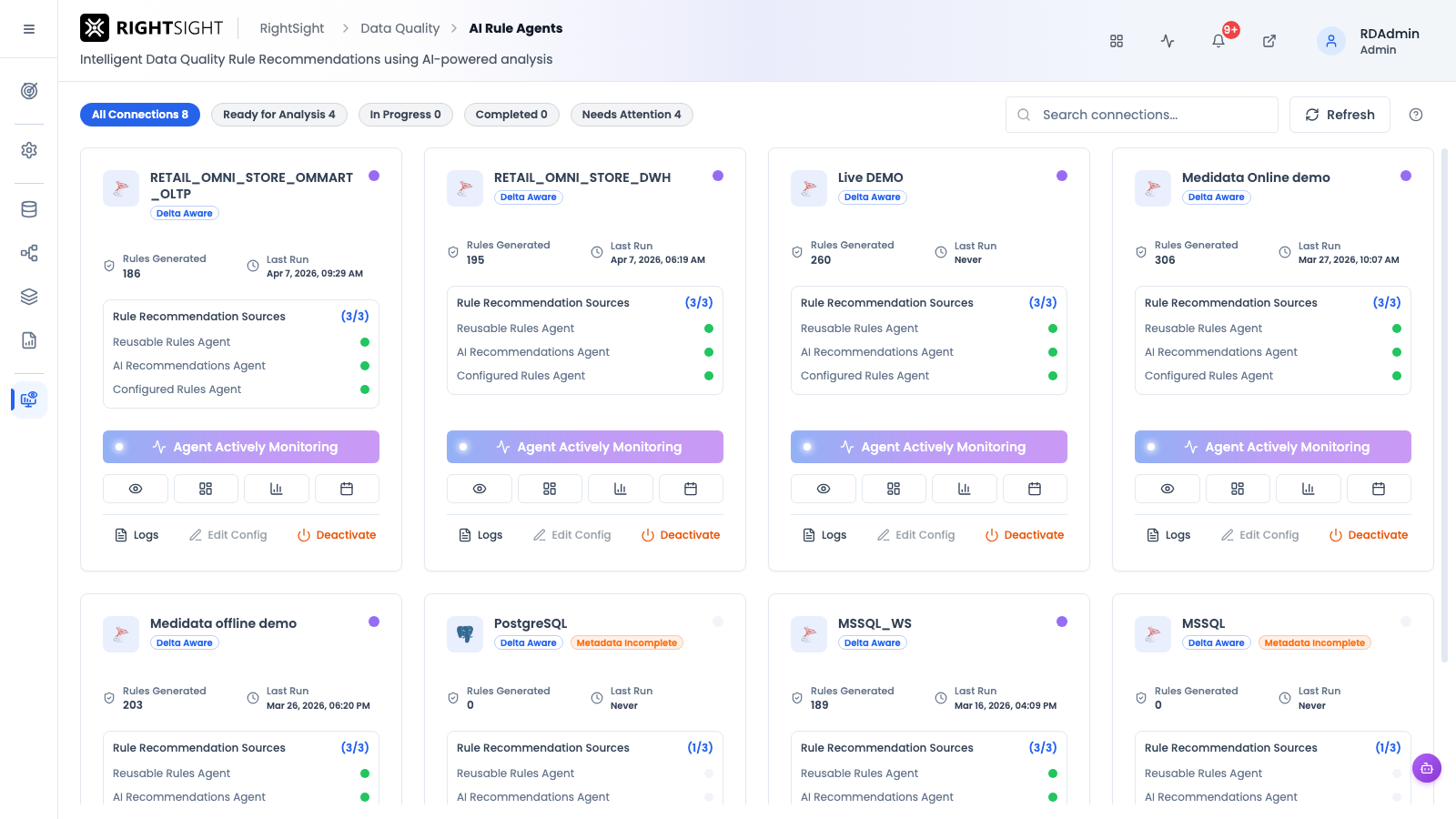Open calendar schedule for Live DEMO
The image size is (1456, 819).
1035,489
